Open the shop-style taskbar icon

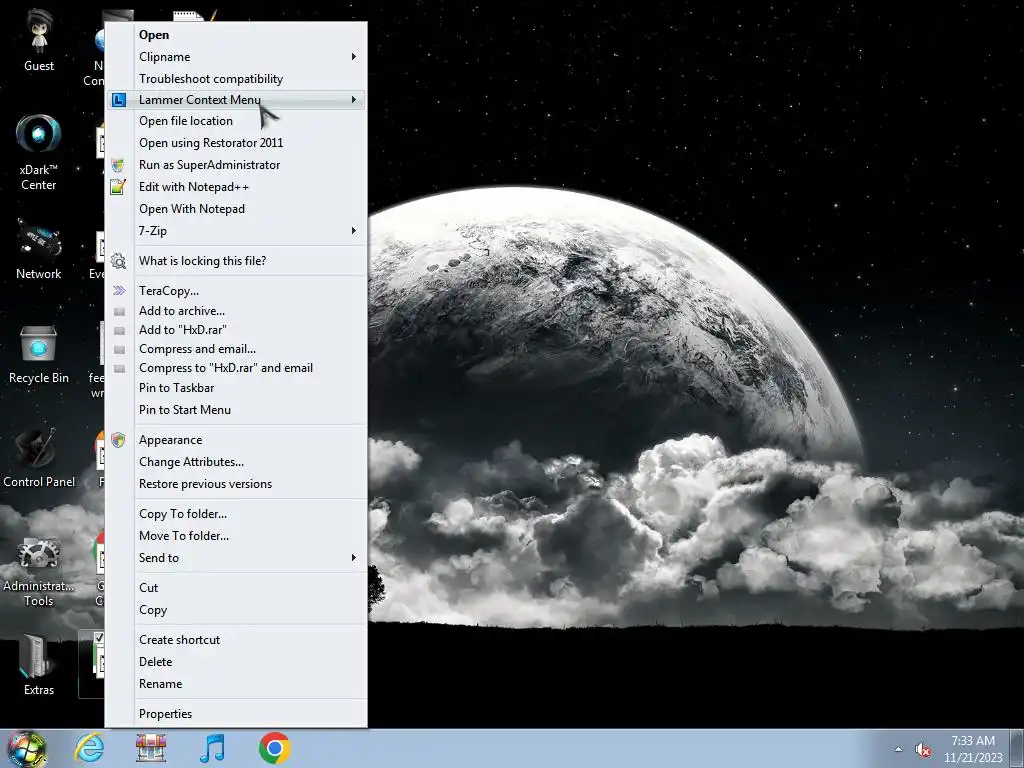pyautogui.click(x=151, y=748)
